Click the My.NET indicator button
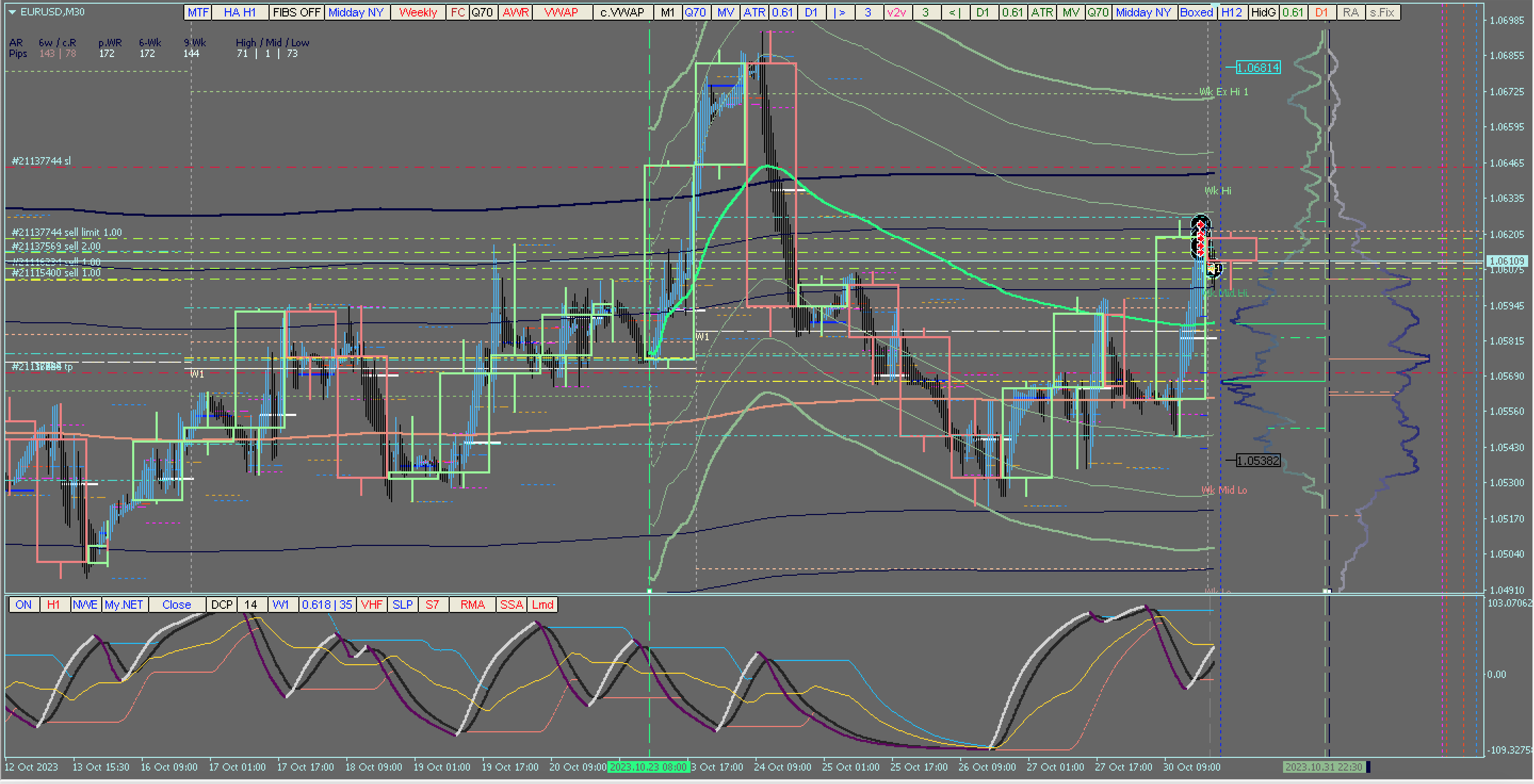The height and width of the screenshot is (784, 1534). point(124,605)
